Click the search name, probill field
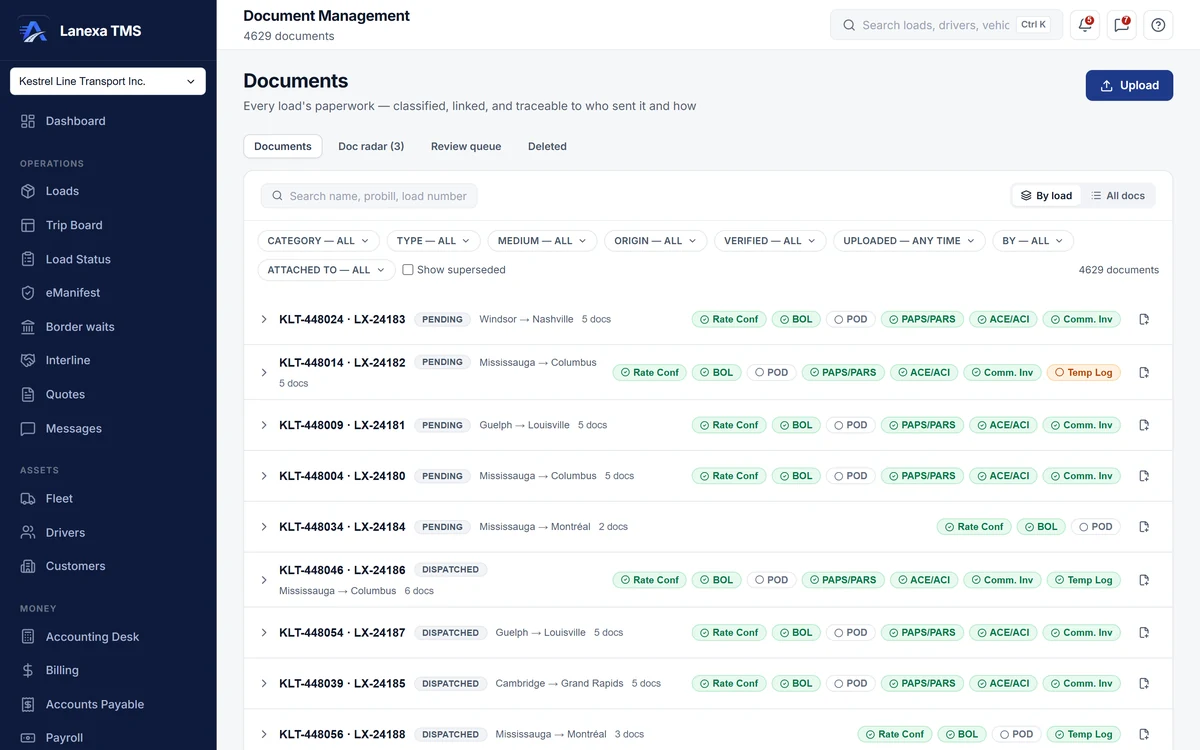The image size is (1200, 750). pyautogui.click(x=369, y=196)
